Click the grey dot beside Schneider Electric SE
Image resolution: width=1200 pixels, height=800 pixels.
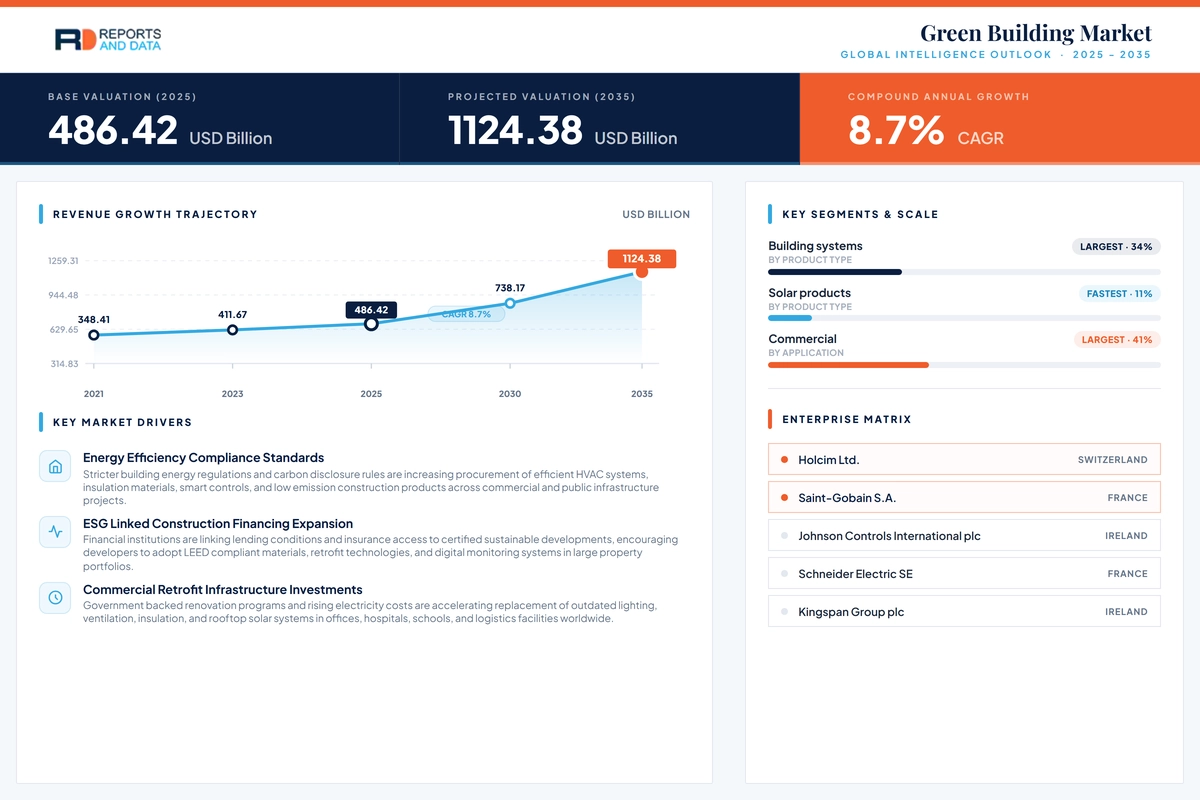784,574
